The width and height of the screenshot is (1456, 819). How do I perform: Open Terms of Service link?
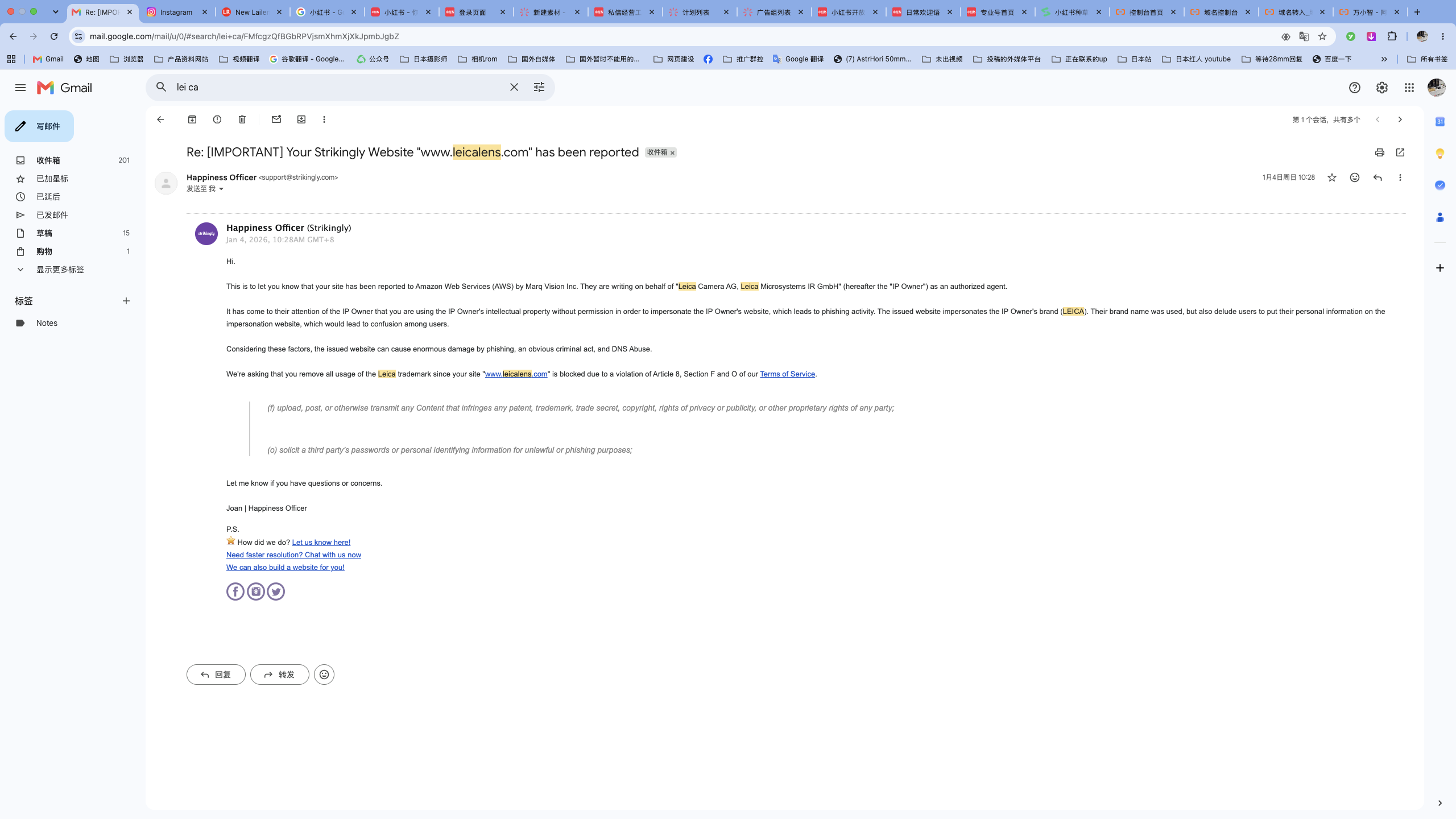[x=787, y=374]
